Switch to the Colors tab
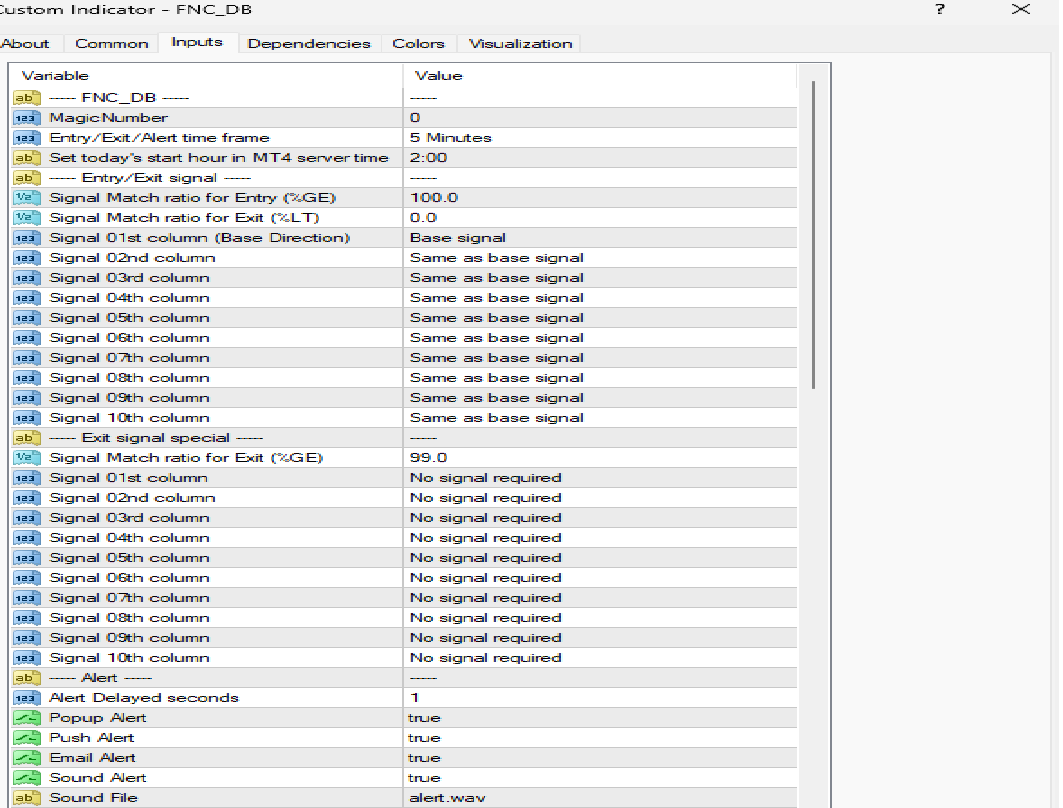Screen dimensions: 1063x808 tap(418, 43)
